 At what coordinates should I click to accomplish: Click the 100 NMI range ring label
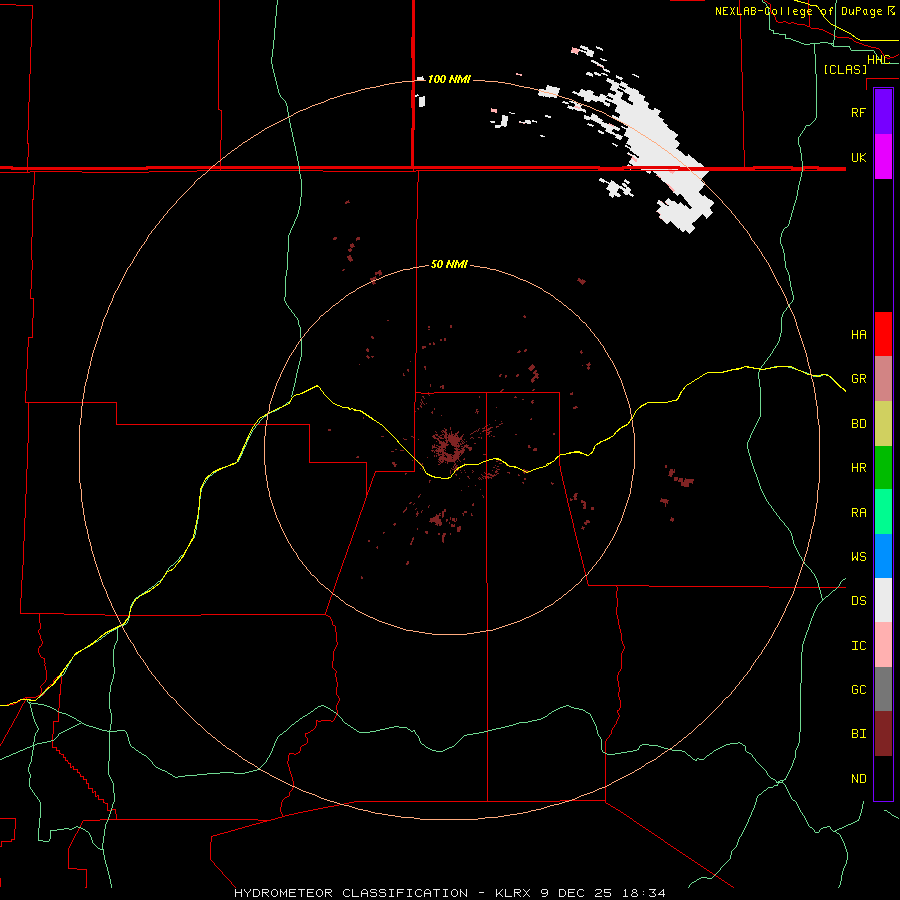click(449, 79)
